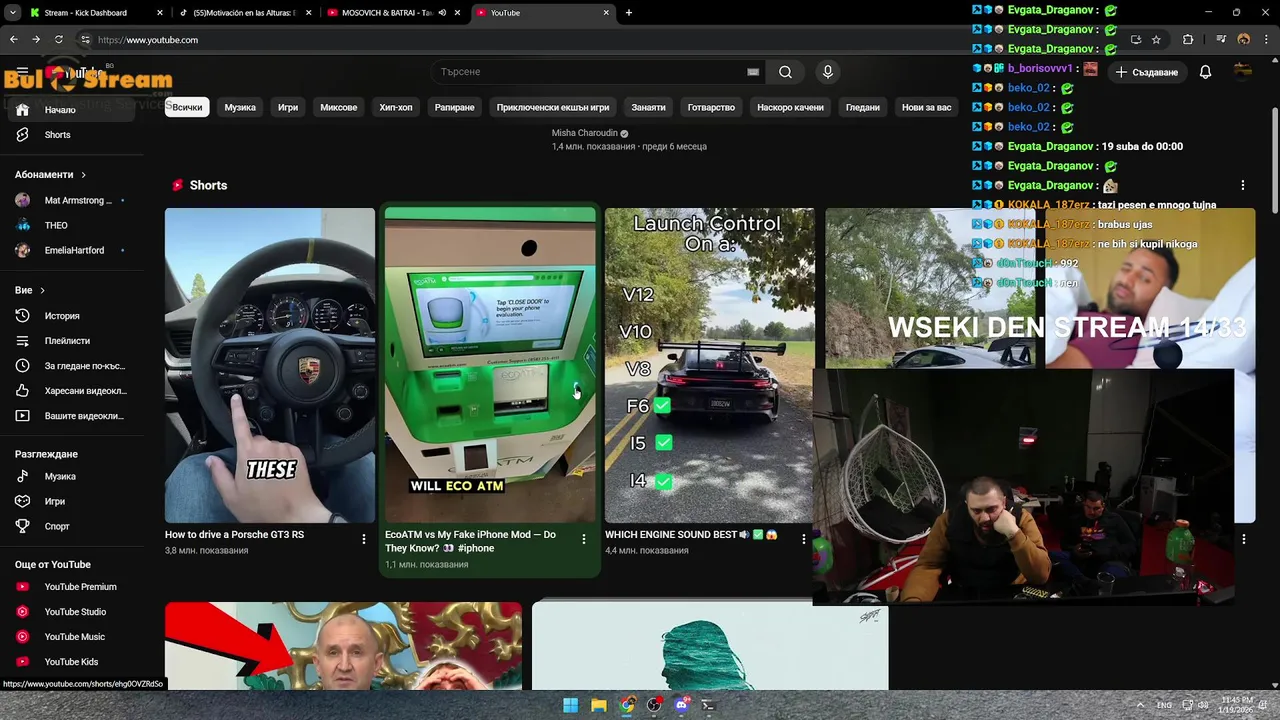
Task: Go back in browser history
Action: tap(13, 40)
